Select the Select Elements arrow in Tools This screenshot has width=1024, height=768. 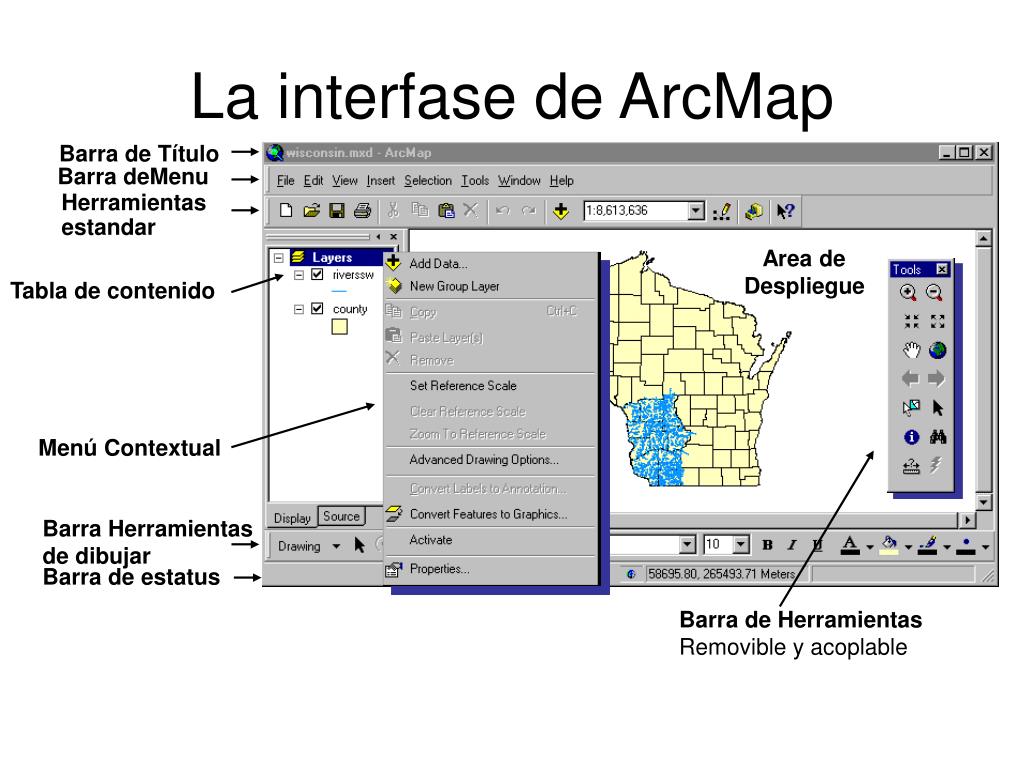(x=938, y=408)
